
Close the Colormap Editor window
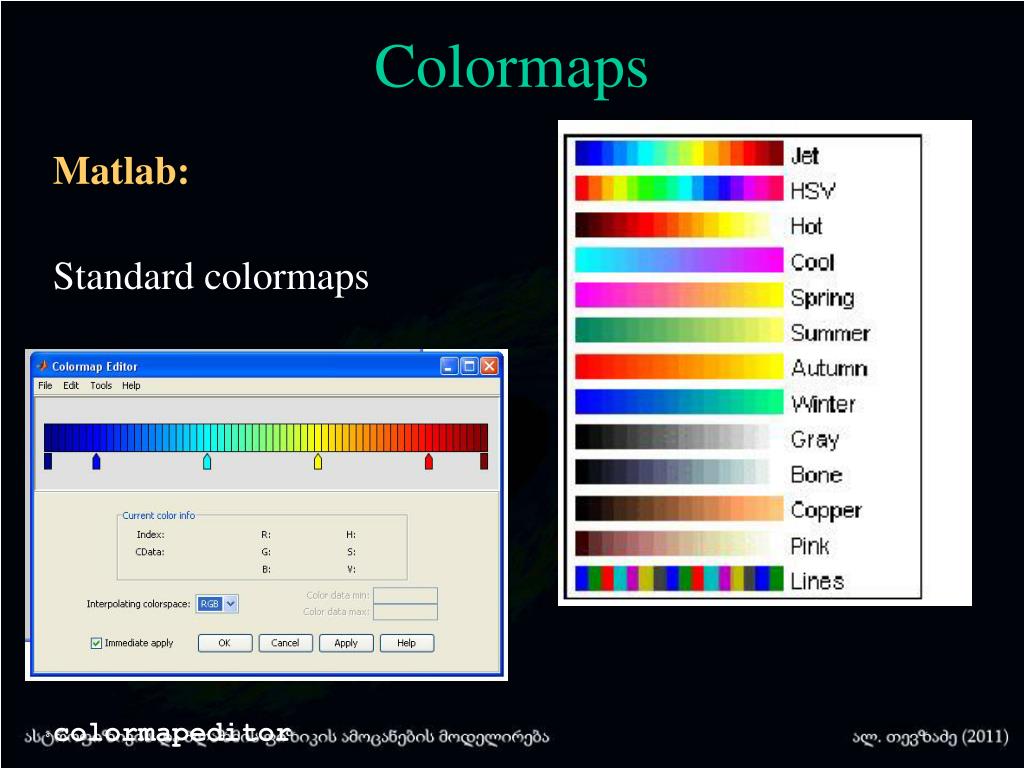[x=489, y=366]
